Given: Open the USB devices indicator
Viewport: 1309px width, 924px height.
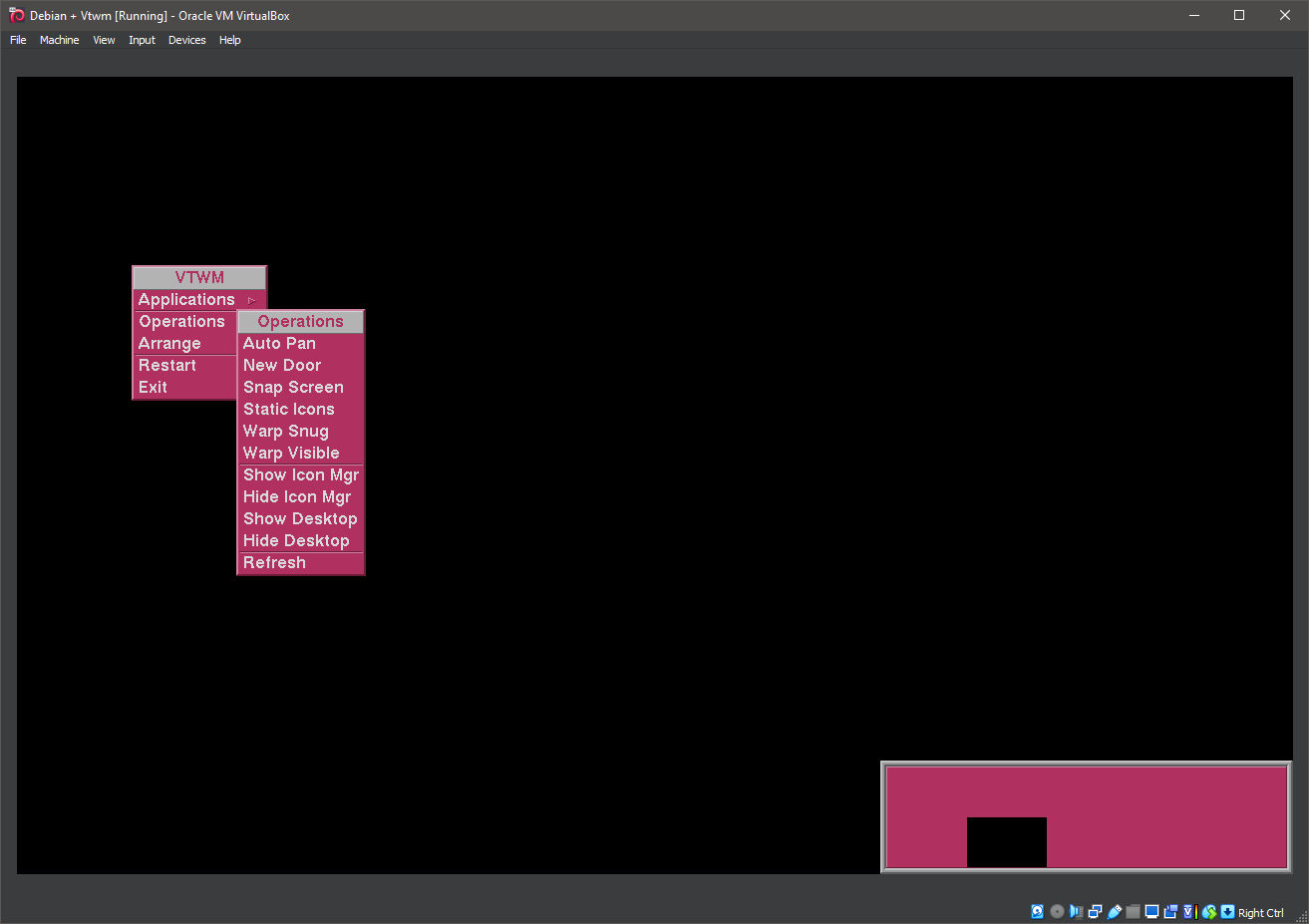Looking at the screenshot, I should 1114,911.
